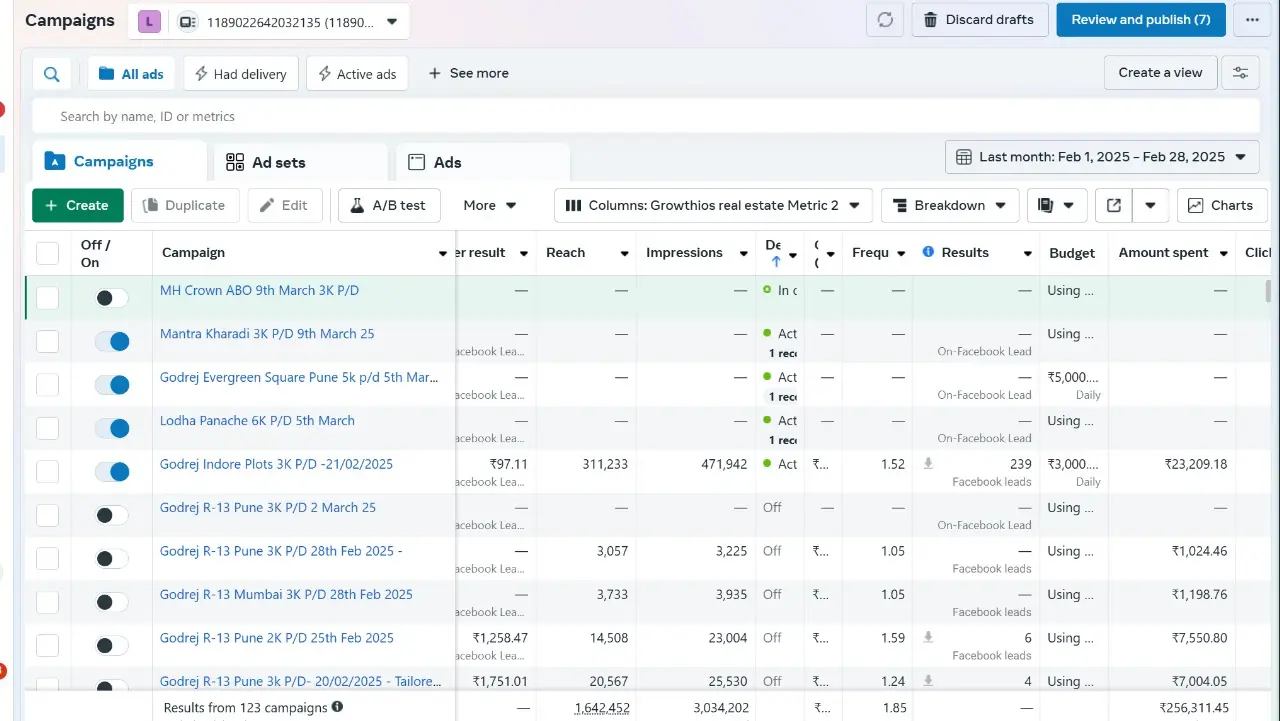Open the Columns Growthios metric dropdown

[x=713, y=205]
